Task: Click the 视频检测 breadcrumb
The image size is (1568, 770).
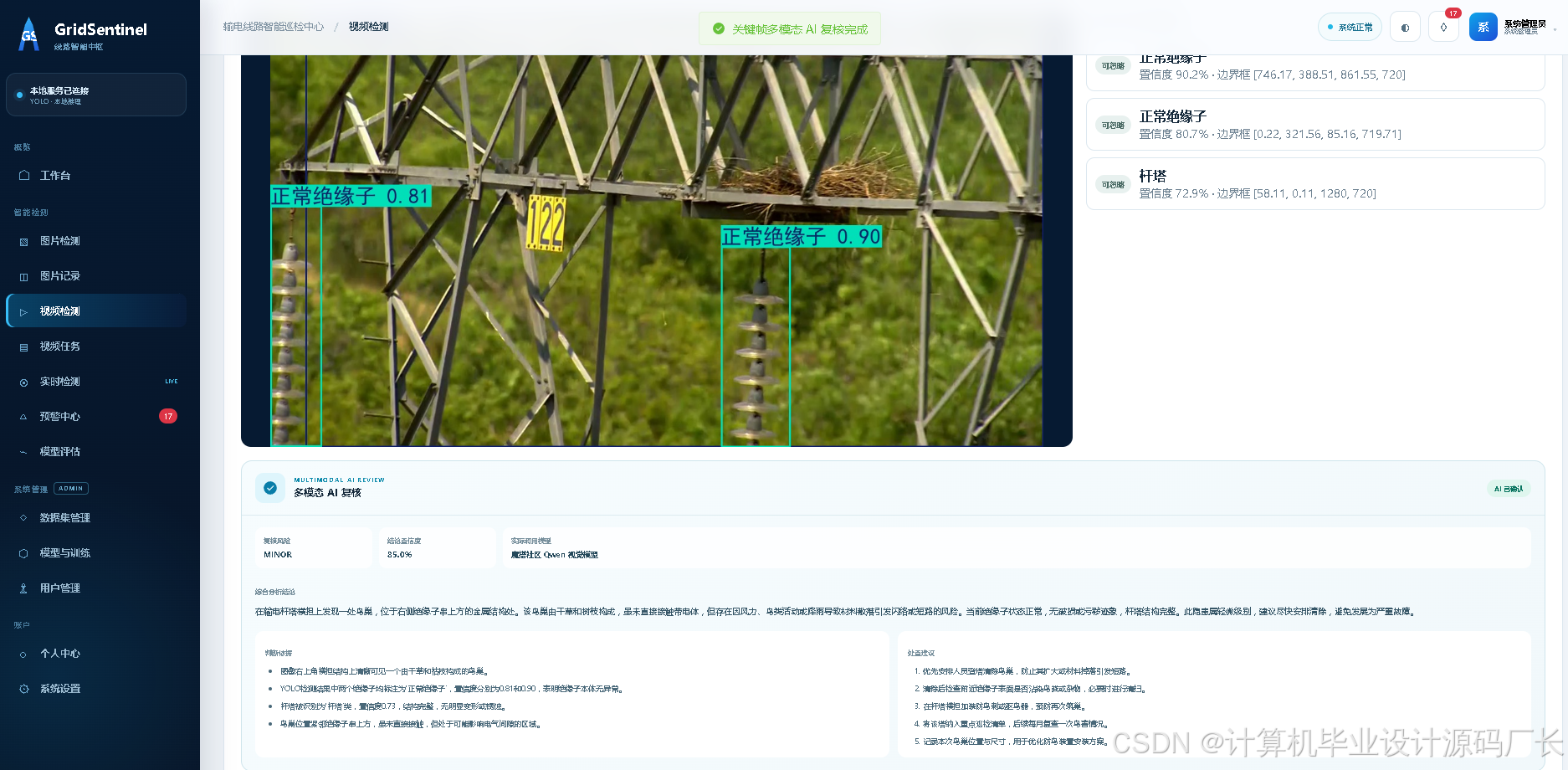Action: tap(369, 27)
